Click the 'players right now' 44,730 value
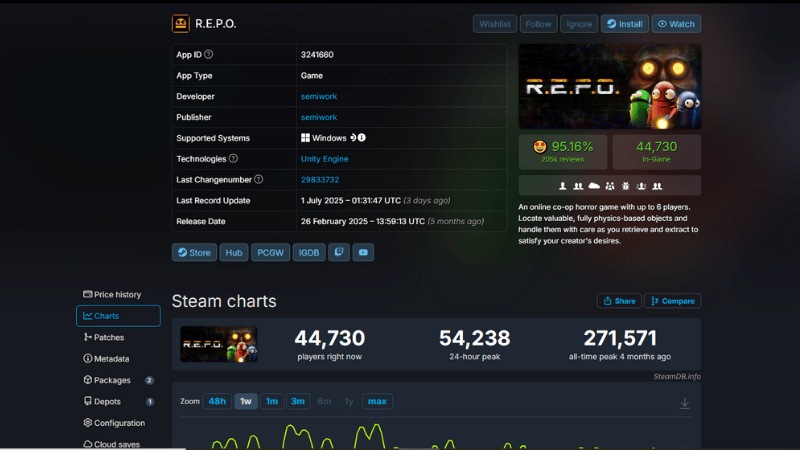The height and width of the screenshot is (450, 800). [330, 338]
